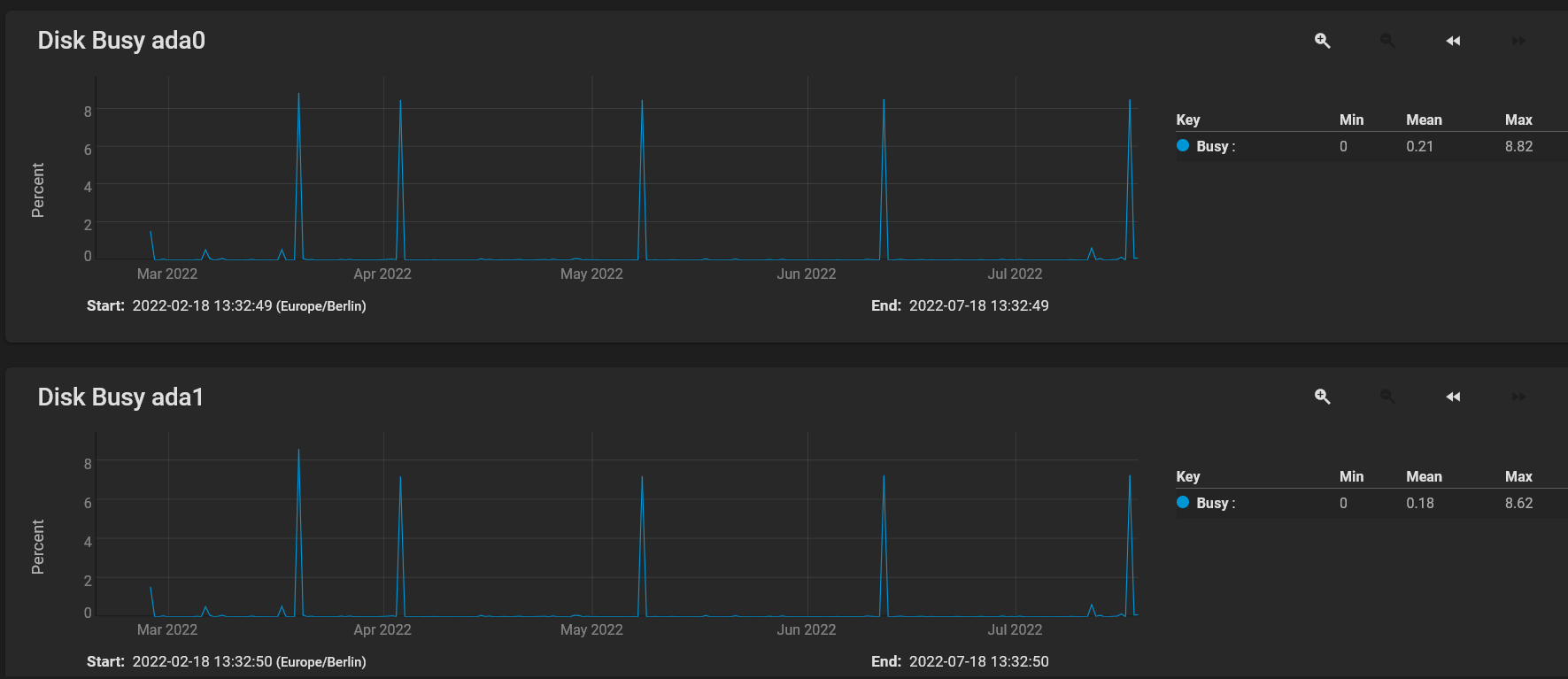This screenshot has height=679, width=1568.
Task: Step back in time on ada0 chart
Action: tap(1453, 41)
